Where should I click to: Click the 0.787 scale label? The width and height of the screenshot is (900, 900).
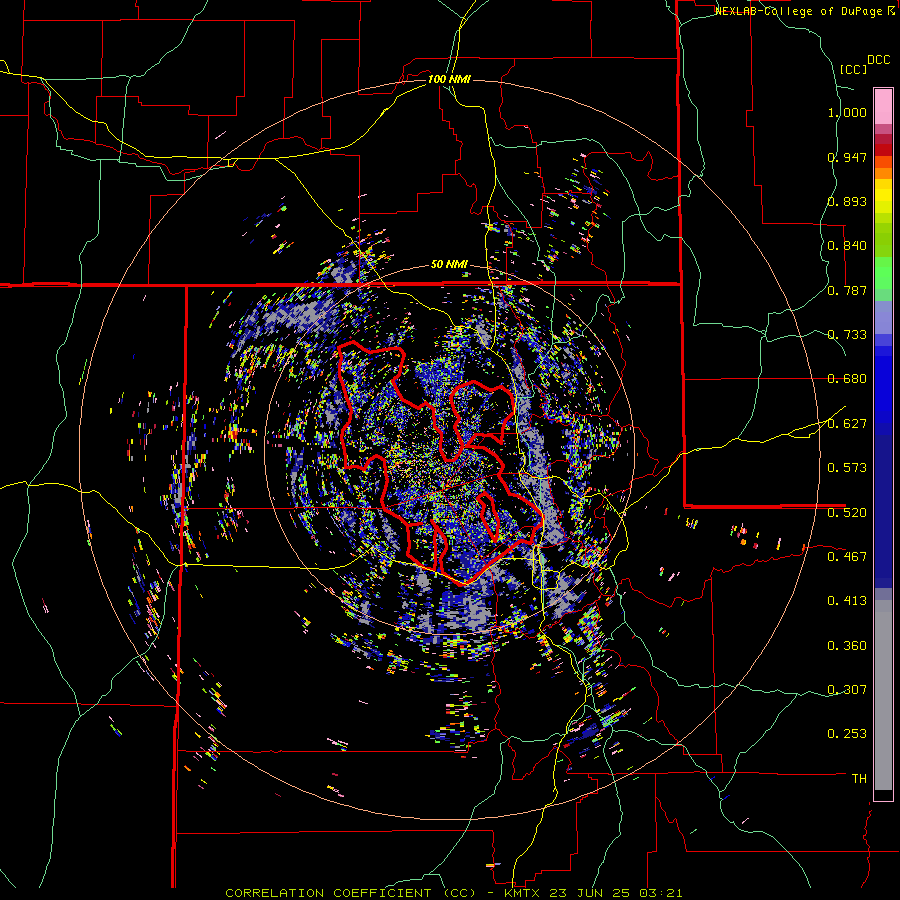[847, 290]
